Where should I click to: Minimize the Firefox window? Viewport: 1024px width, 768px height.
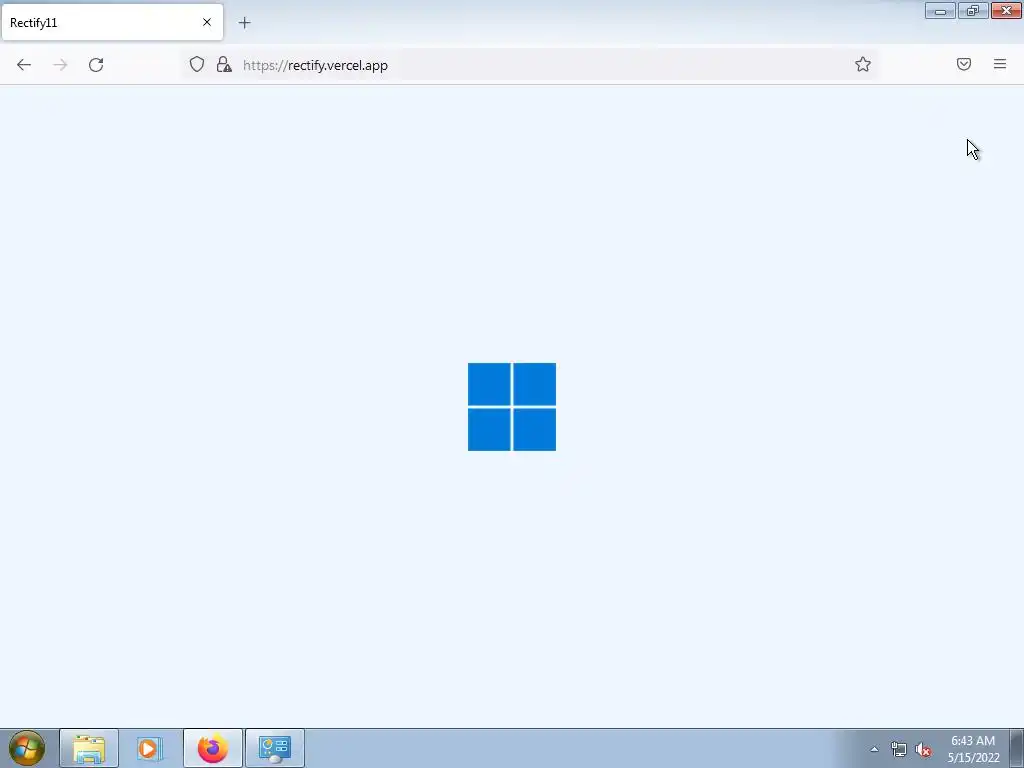940,10
